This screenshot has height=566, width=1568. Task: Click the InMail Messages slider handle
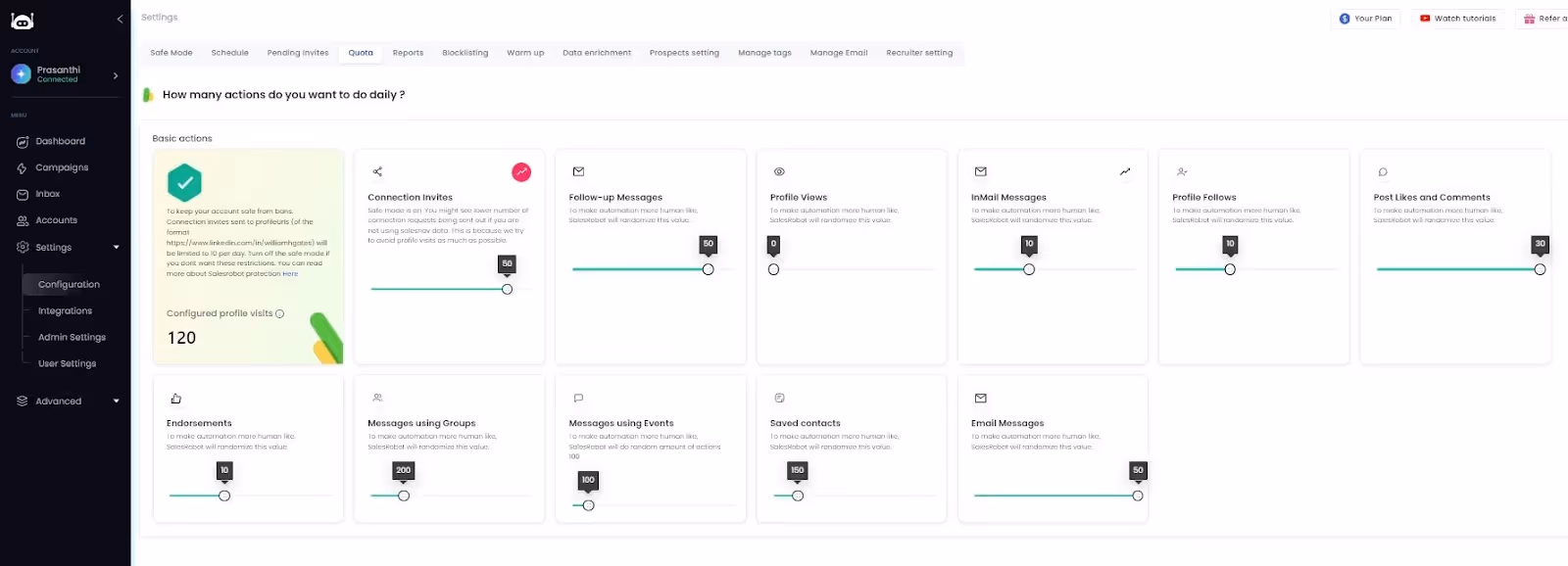[1029, 269]
